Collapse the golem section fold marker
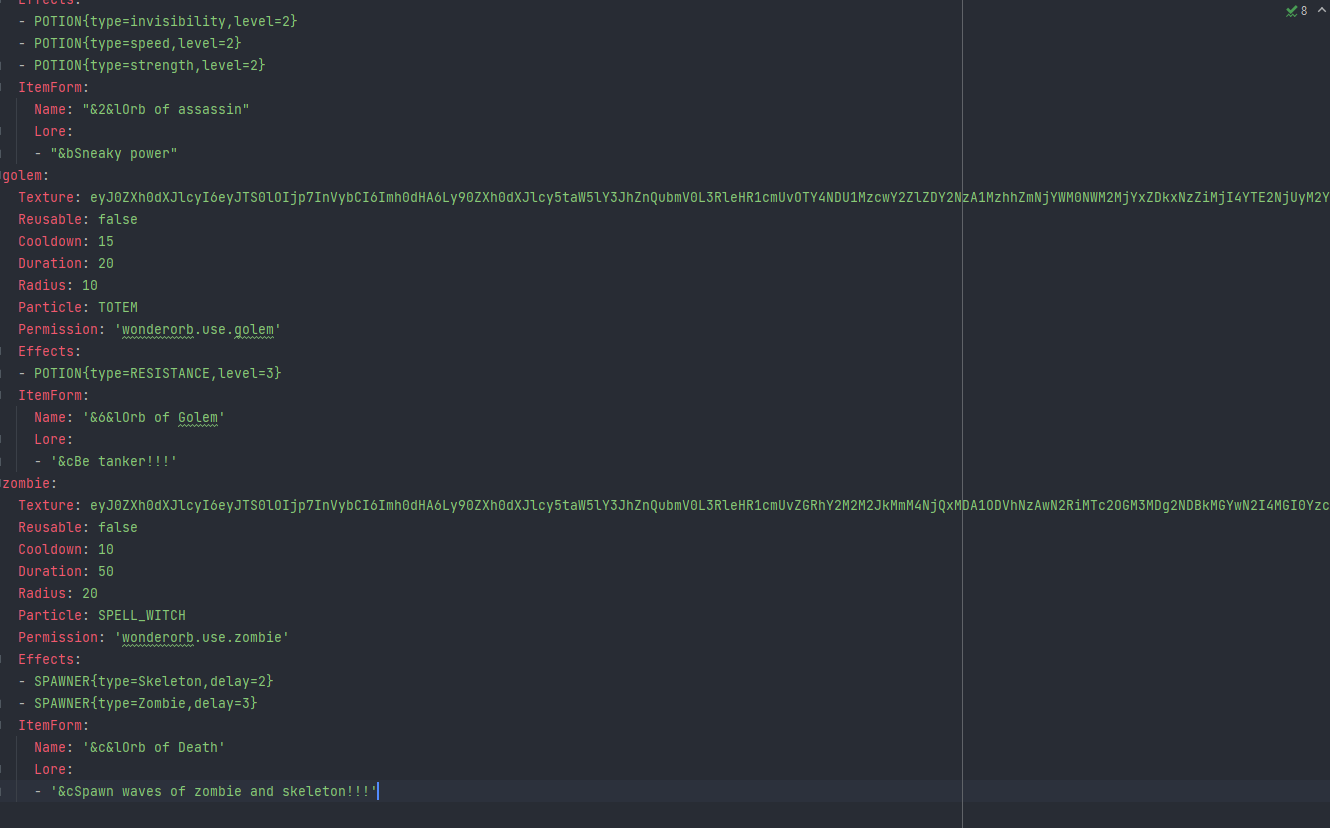Viewport: 1330px width, 828px height. click(x=2, y=175)
